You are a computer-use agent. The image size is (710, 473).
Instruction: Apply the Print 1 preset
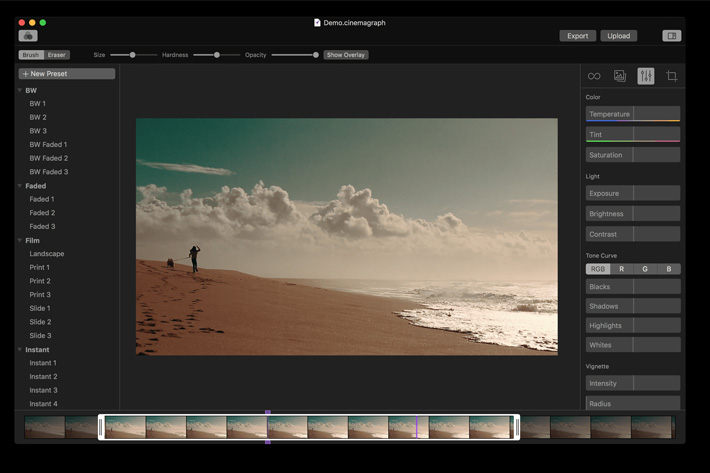coord(39,268)
